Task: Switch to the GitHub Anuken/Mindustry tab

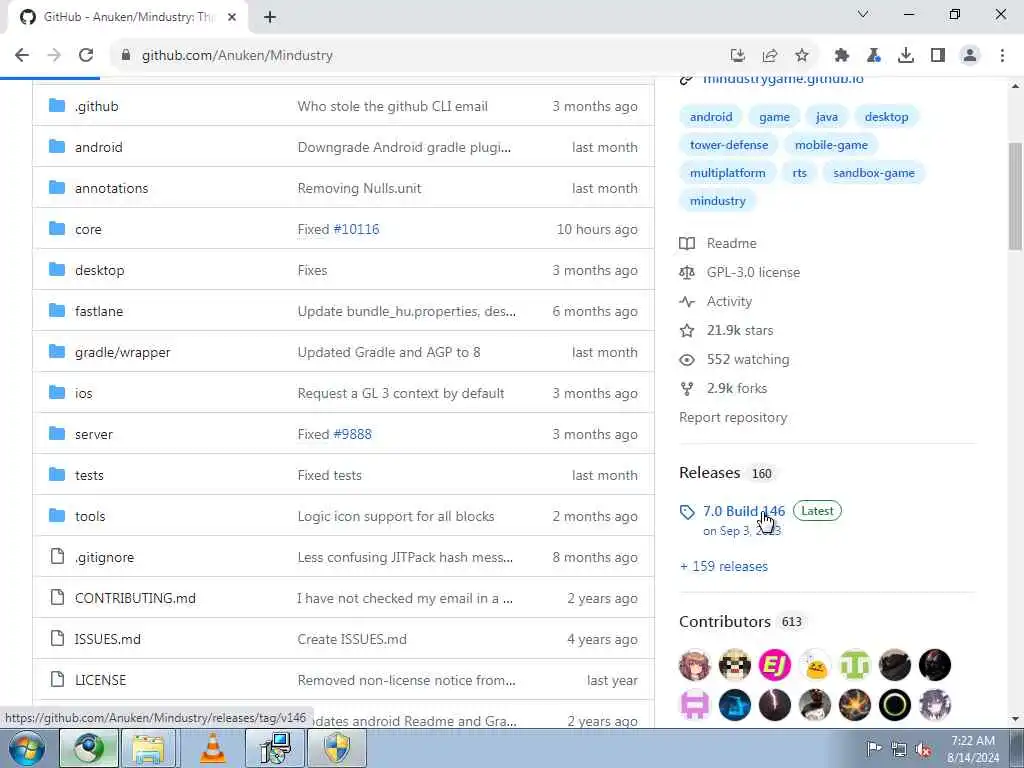Action: click(127, 17)
